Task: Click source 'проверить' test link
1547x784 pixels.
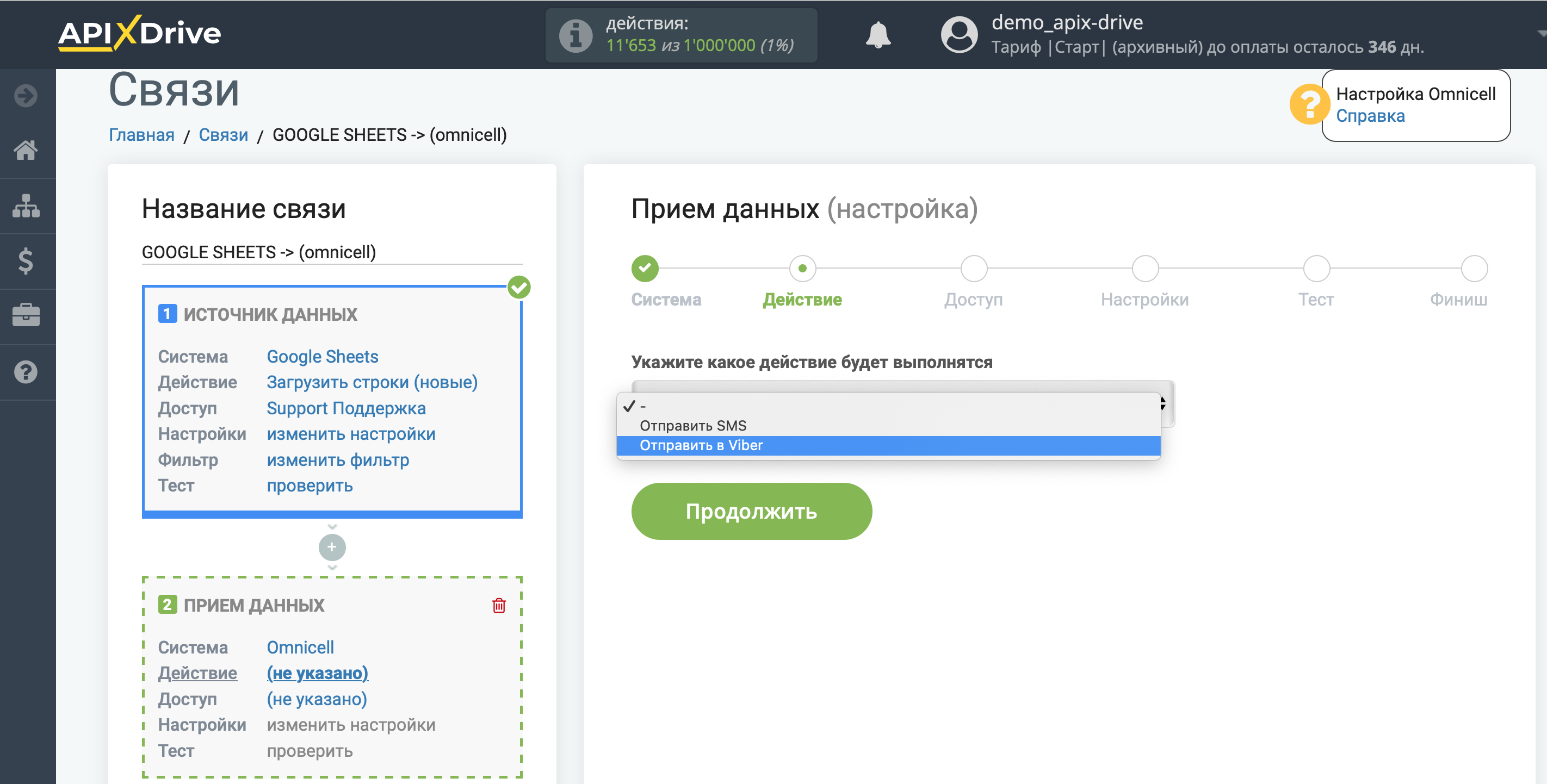Action: click(310, 486)
